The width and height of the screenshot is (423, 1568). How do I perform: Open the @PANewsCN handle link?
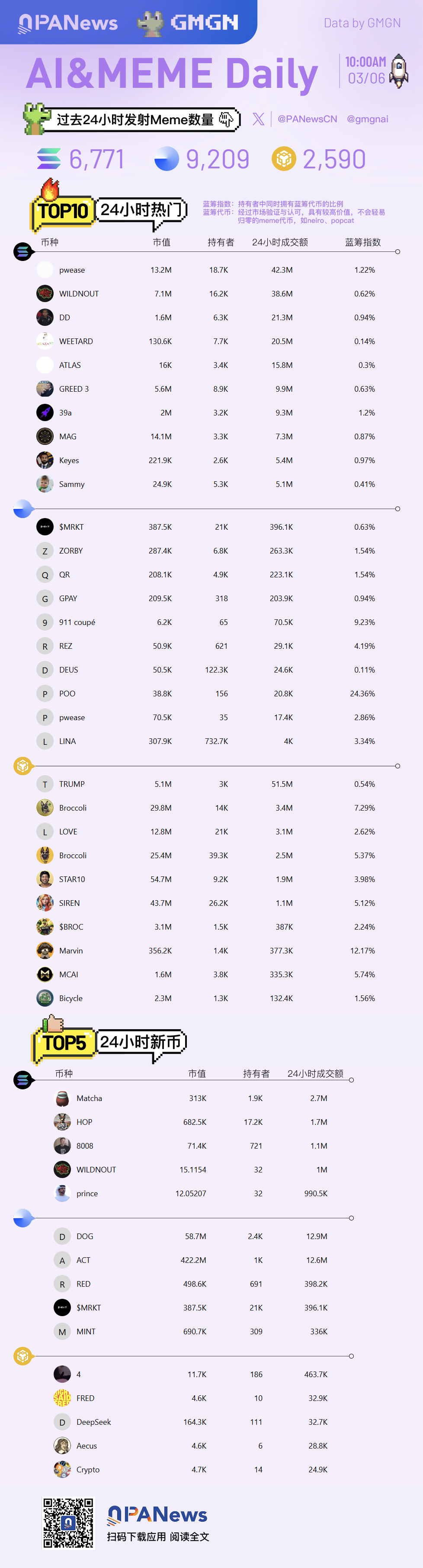(x=308, y=119)
